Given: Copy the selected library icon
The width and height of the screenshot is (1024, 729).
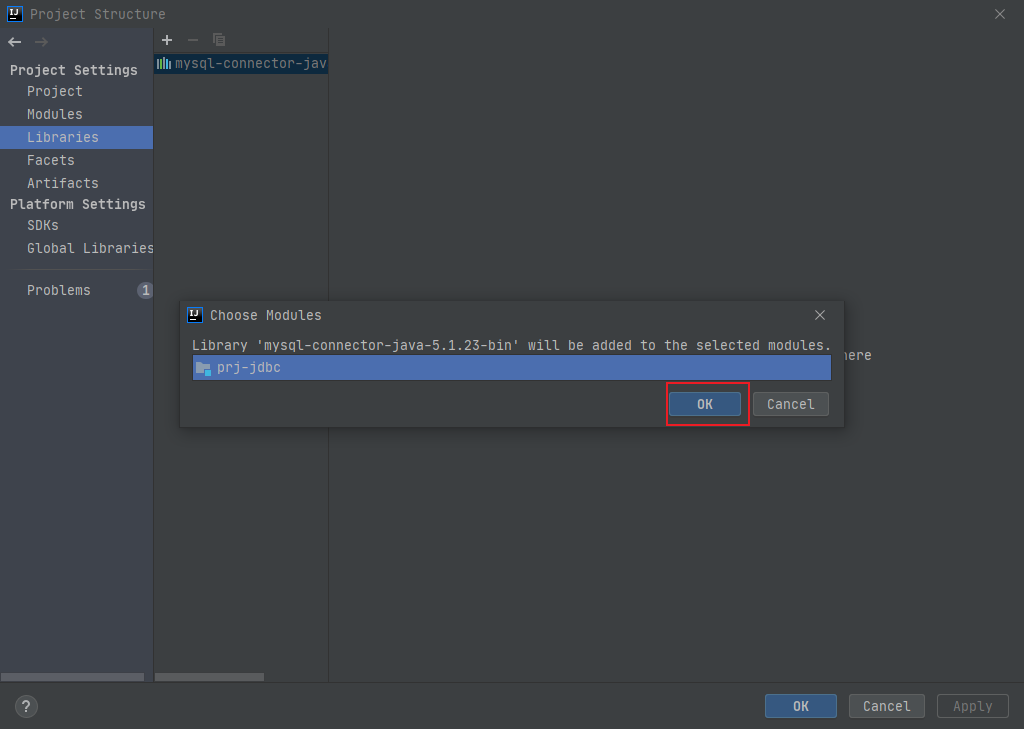Looking at the screenshot, I should click(219, 40).
